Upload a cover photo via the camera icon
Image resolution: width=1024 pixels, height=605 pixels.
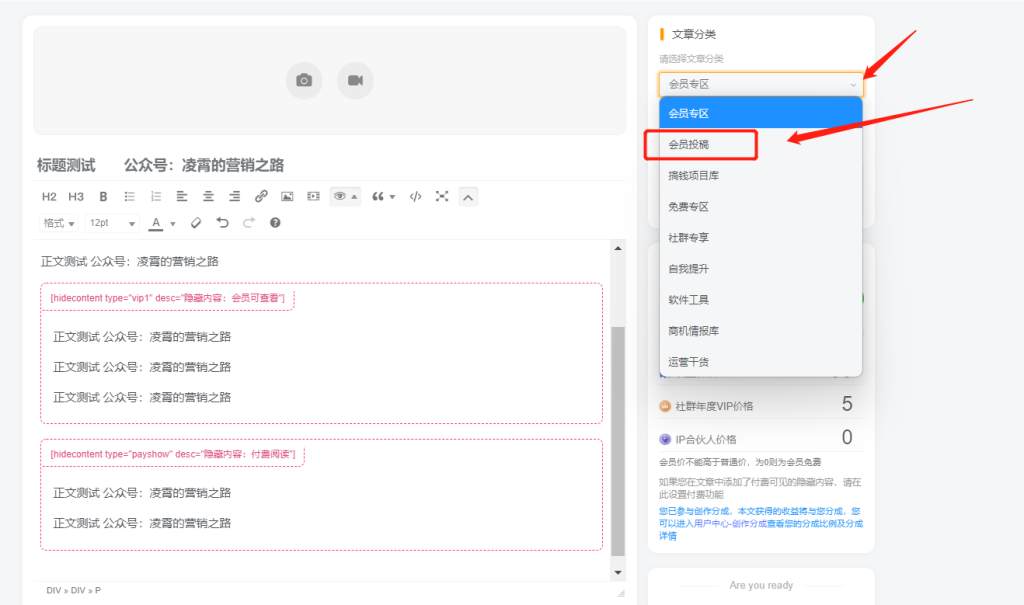[x=306, y=80]
